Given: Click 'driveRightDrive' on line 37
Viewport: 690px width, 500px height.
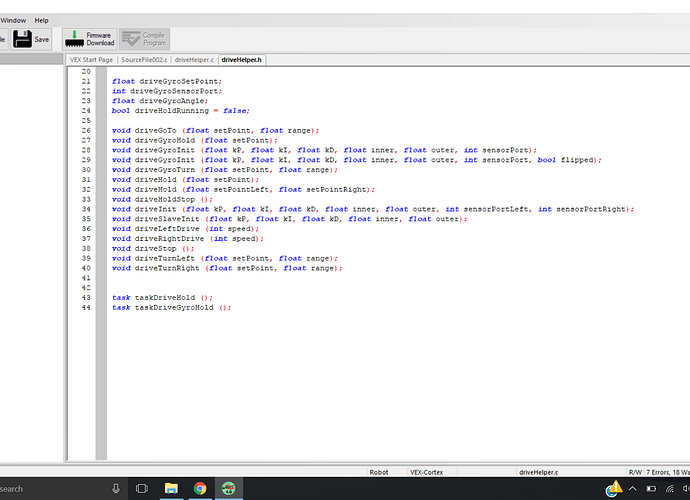Looking at the screenshot, I should point(169,239).
